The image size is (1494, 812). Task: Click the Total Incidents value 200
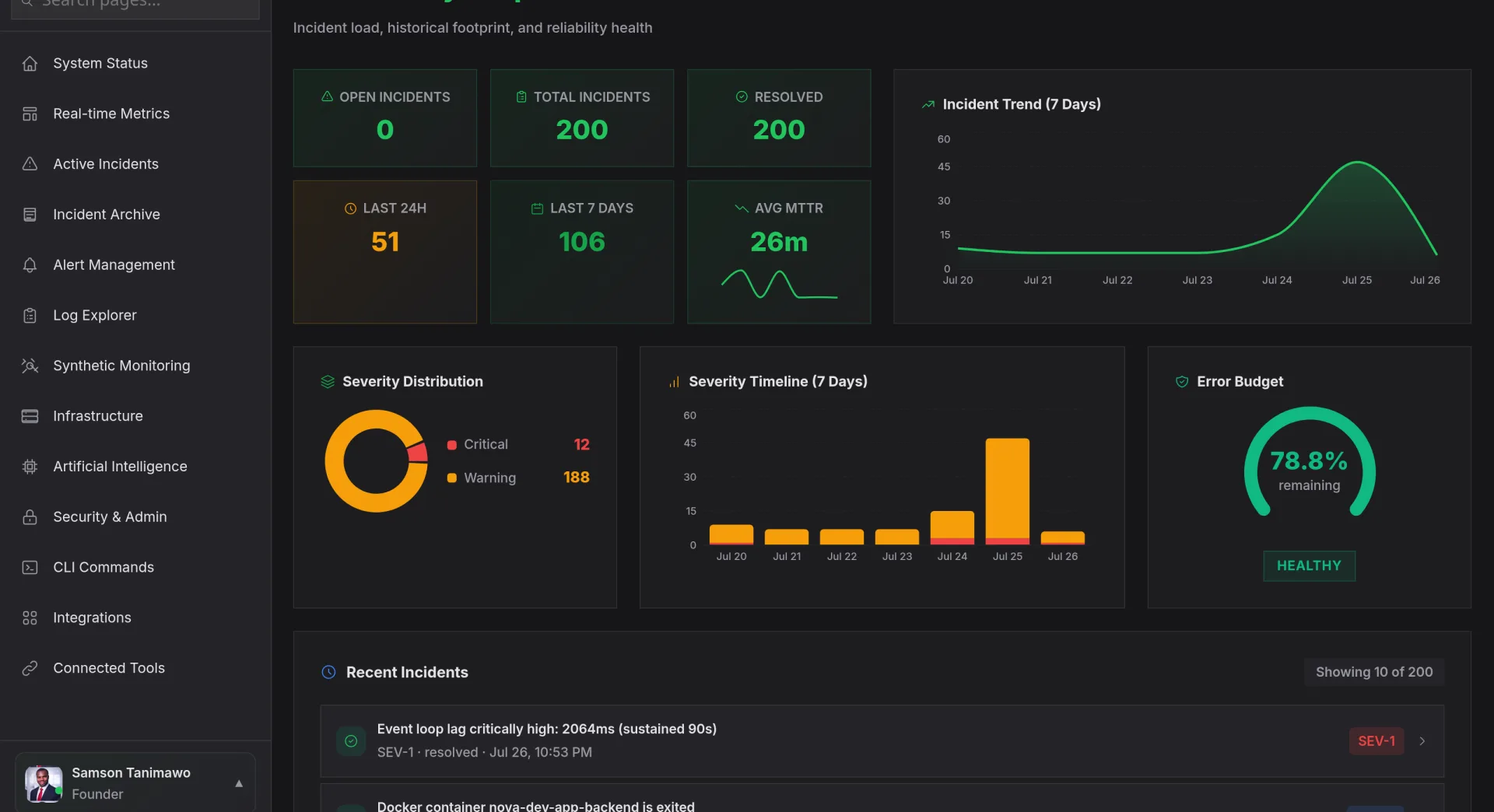(582, 130)
